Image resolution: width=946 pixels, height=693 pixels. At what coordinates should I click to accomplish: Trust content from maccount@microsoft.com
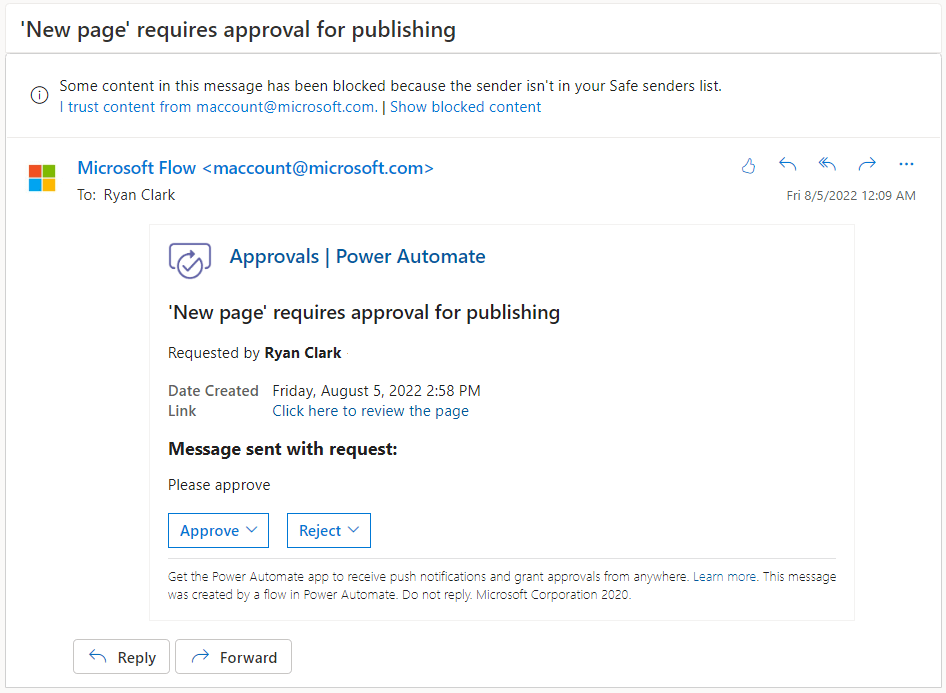[x=218, y=107]
